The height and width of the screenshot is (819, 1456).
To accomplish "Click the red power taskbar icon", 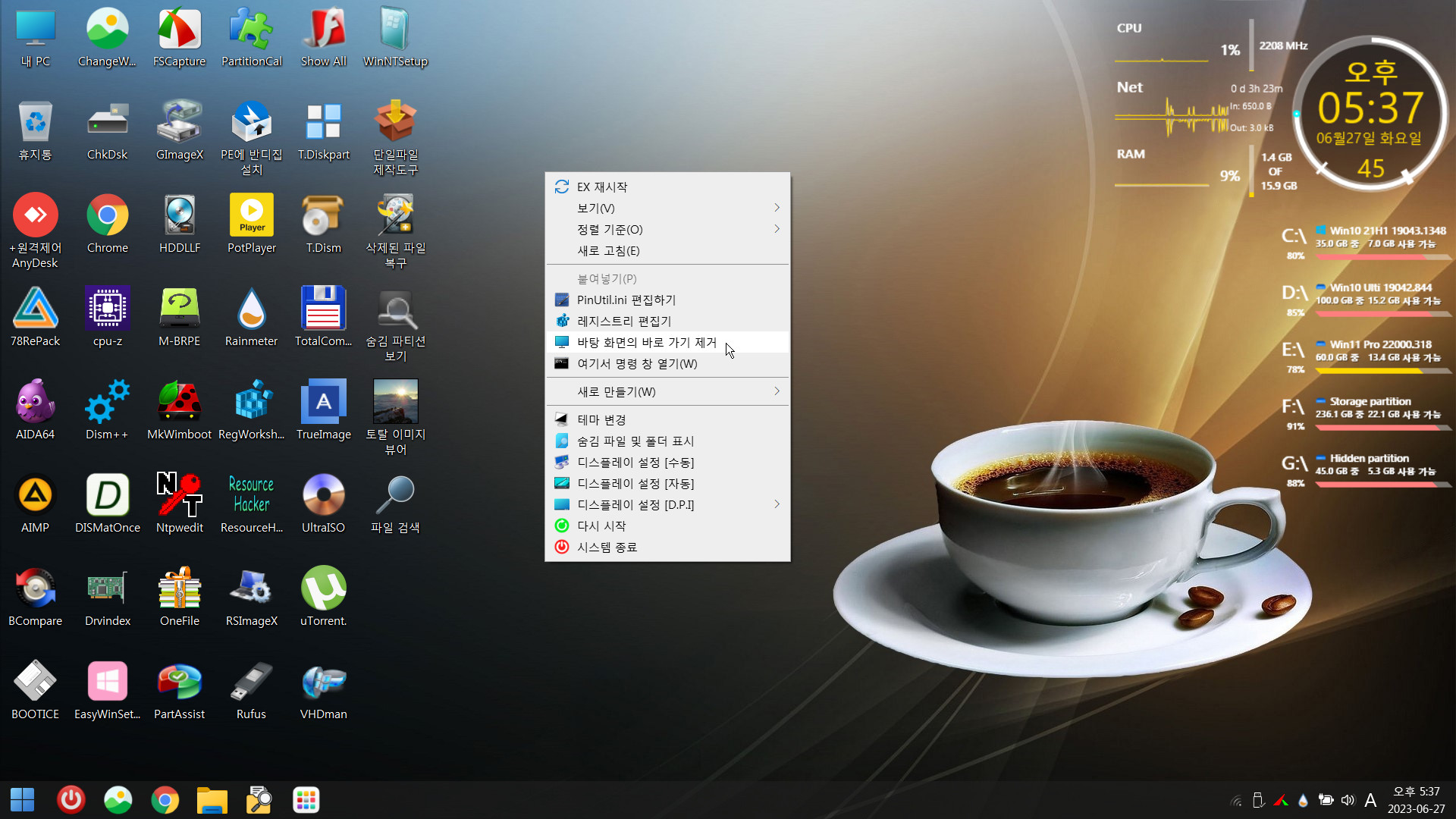I will [71, 800].
